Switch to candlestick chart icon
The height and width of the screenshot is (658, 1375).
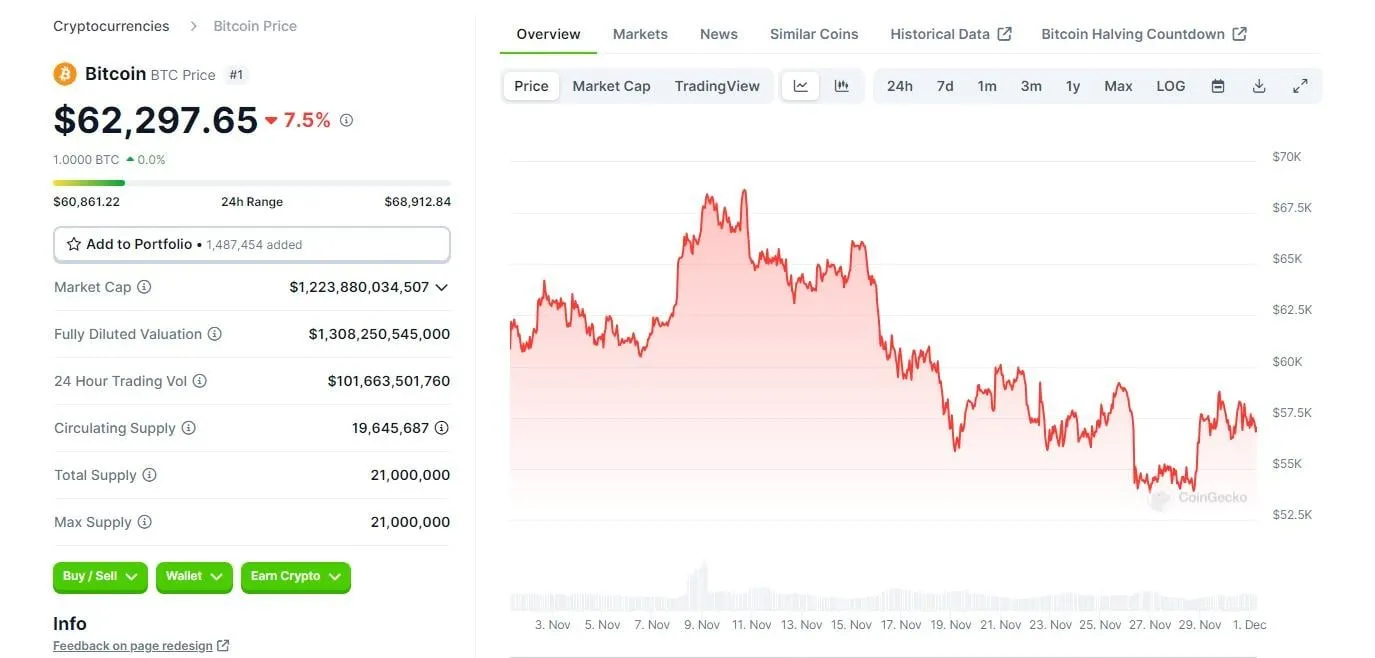tap(842, 86)
